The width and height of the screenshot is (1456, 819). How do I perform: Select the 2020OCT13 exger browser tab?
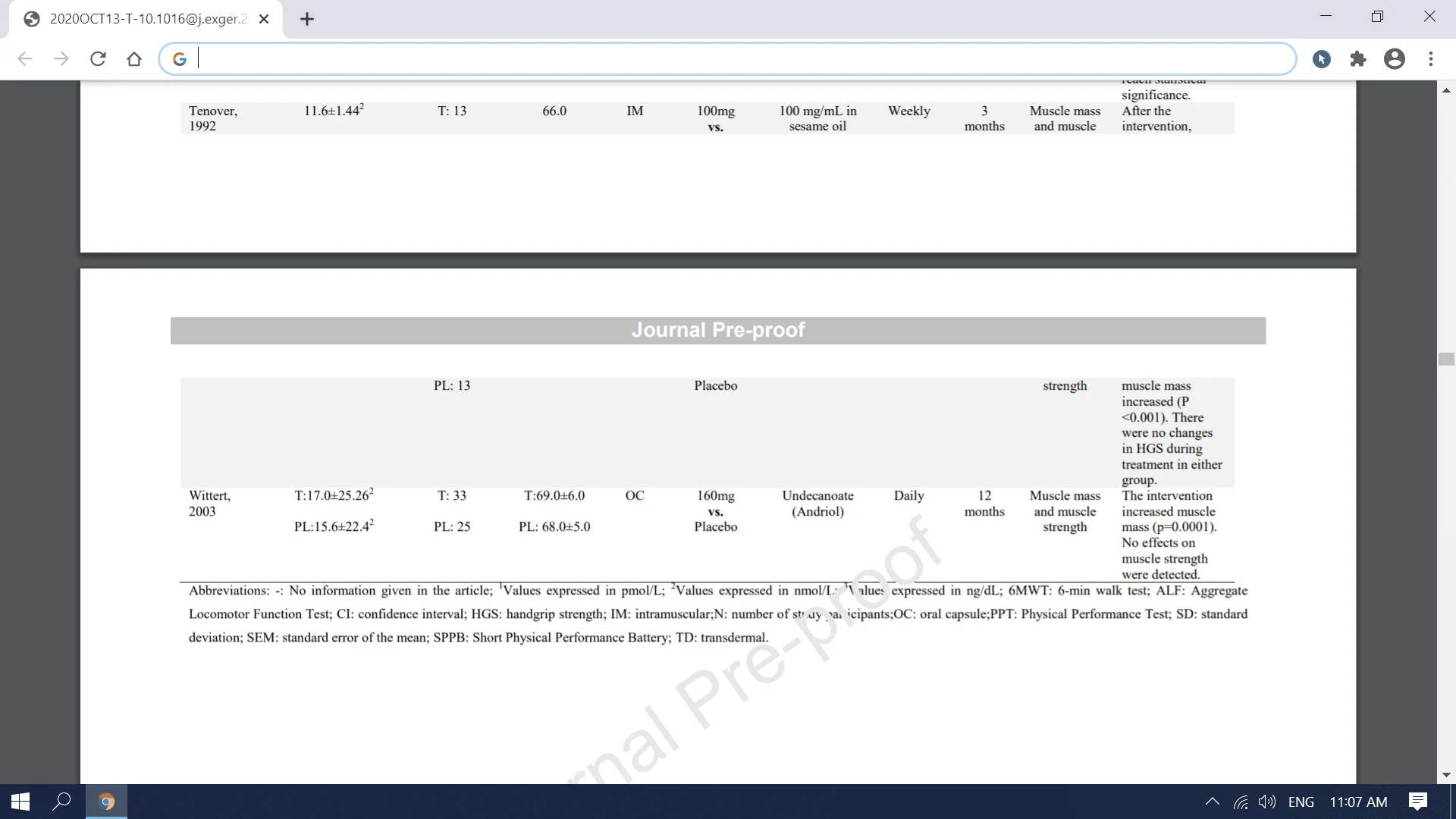point(146,19)
